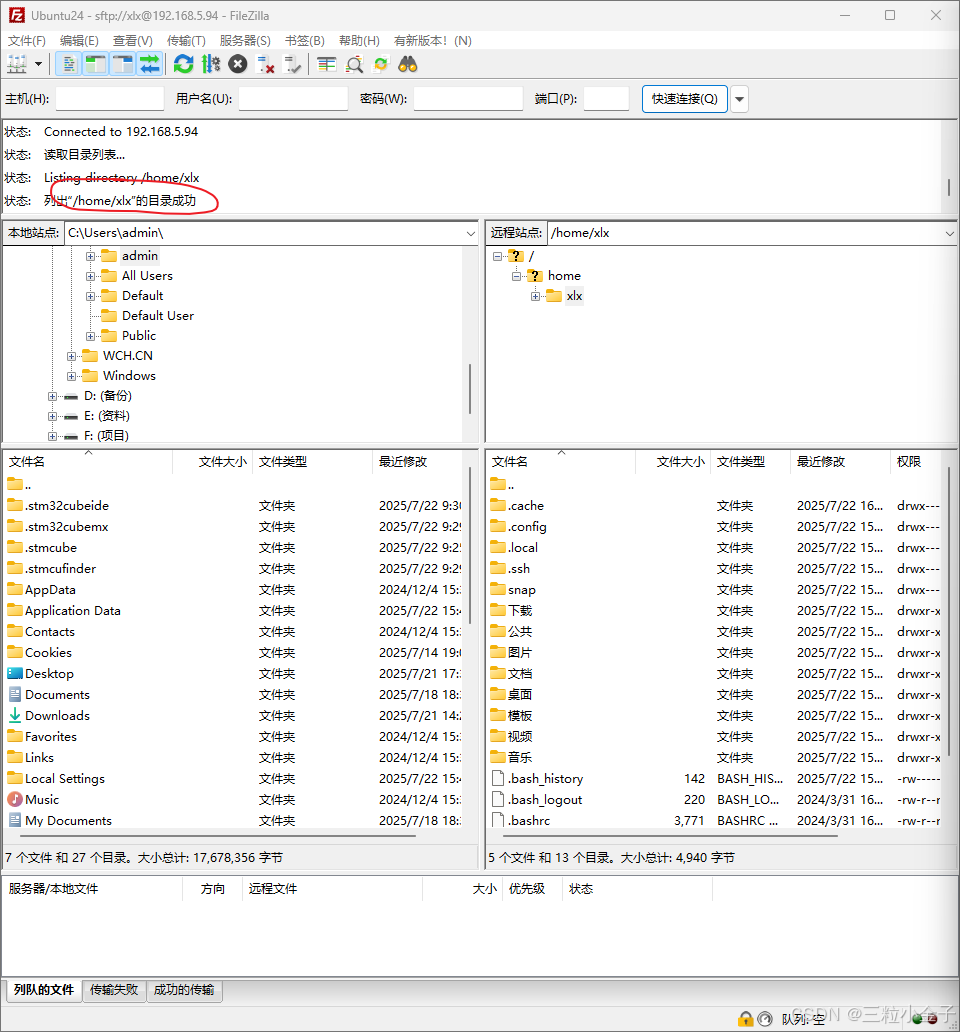960x1032 pixels.
Task: Select the Downloads folder icon
Action: [x=14, y=715]
